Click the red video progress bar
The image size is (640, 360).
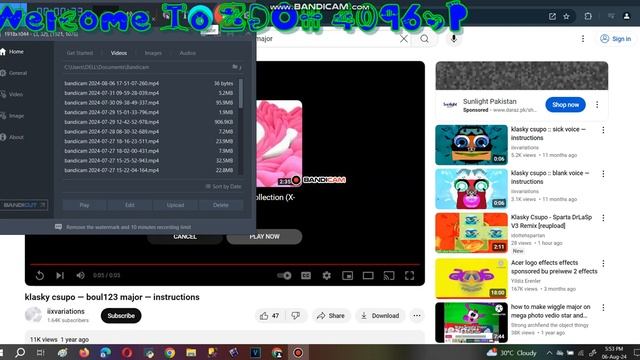point(224,264)
